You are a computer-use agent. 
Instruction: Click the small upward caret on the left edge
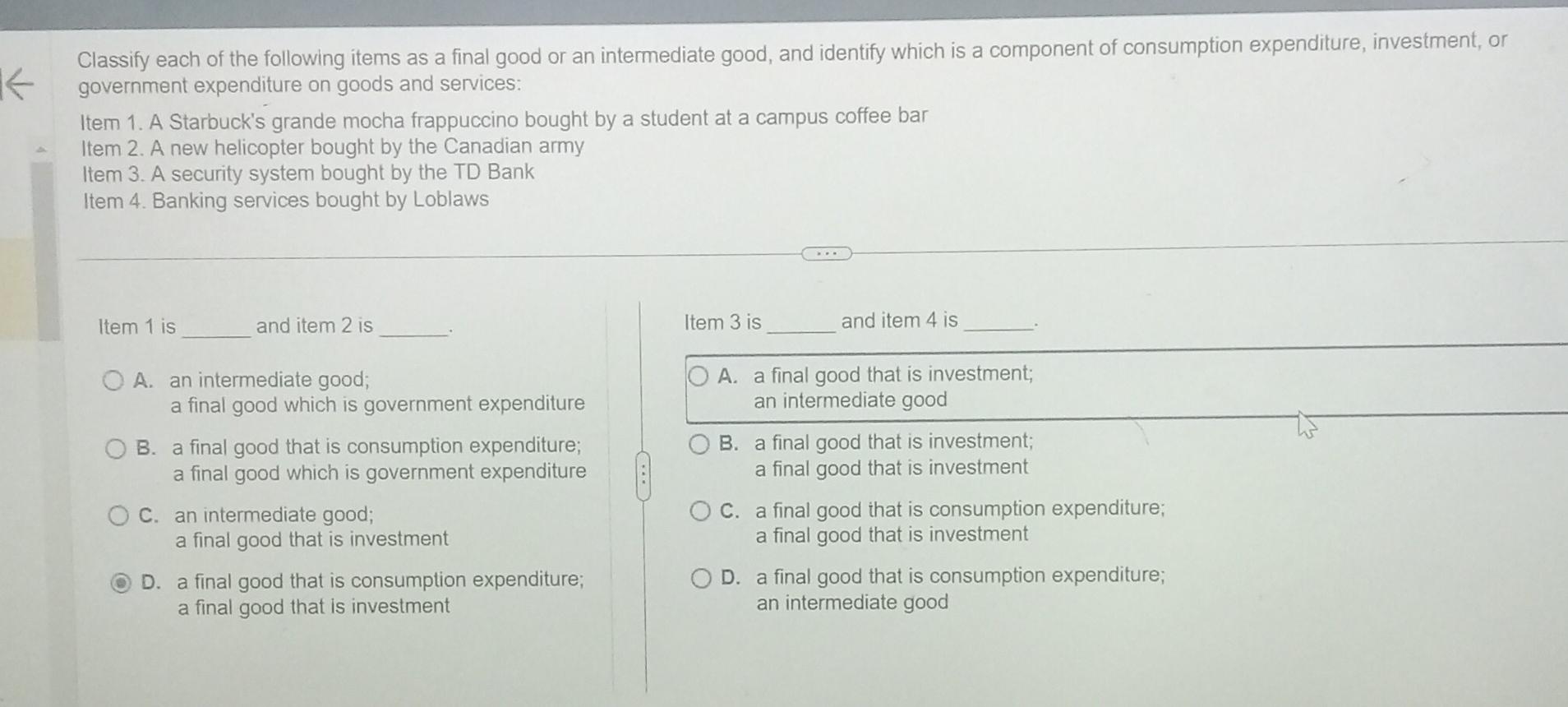coord(39,150)
